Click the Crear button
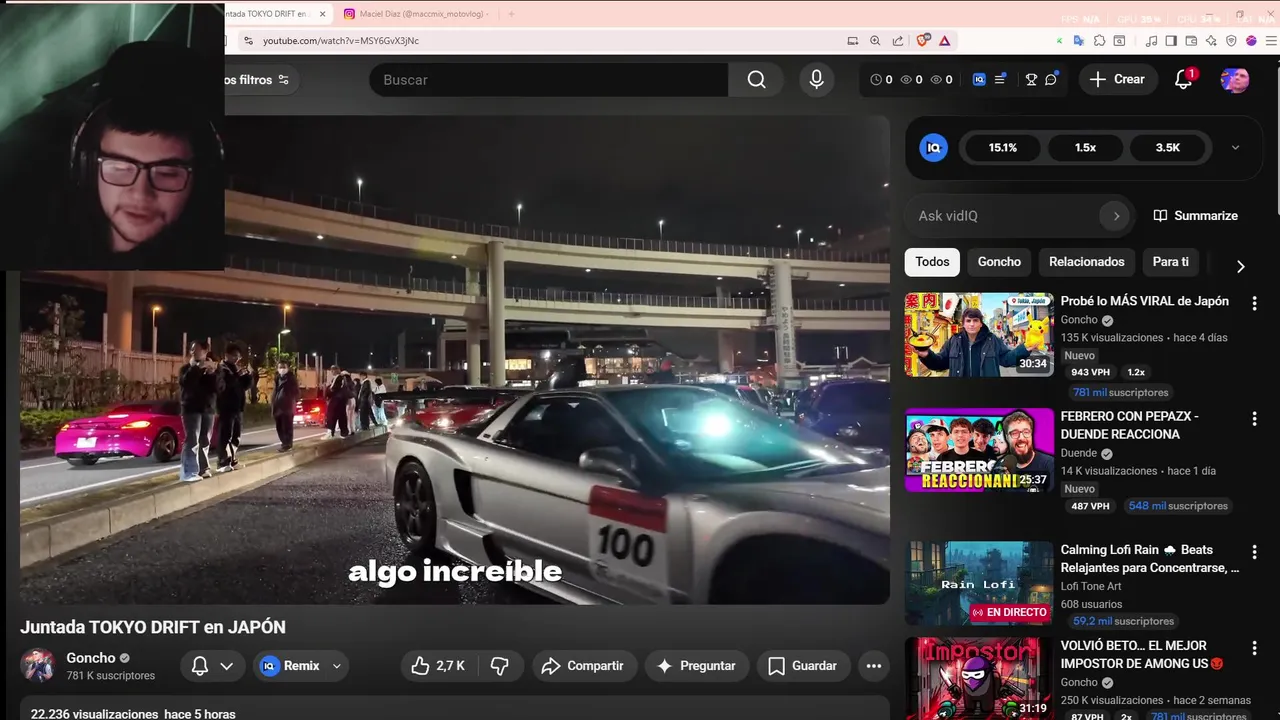1280x720 pixels. point(1118,80)
